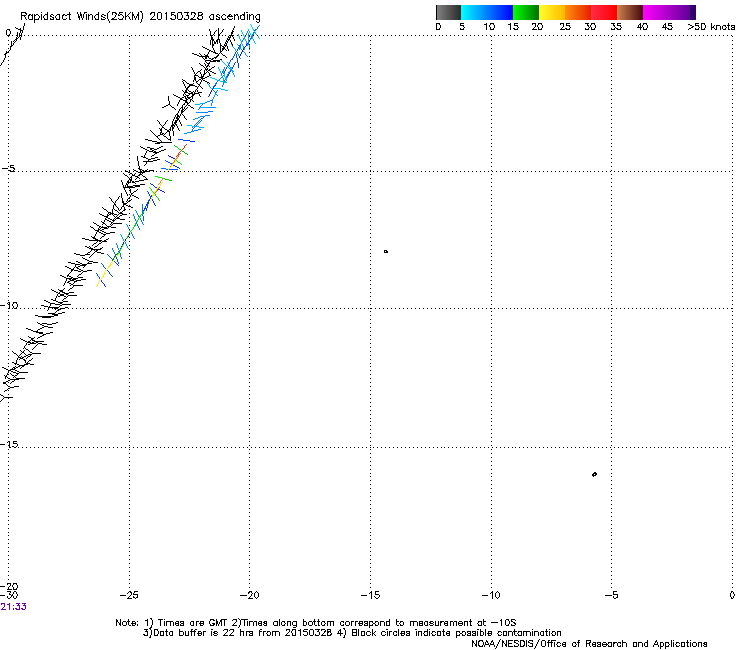Click the small island outline near -15 longitude
This screenshot has width=740, height=650.
tap(386, 252)
